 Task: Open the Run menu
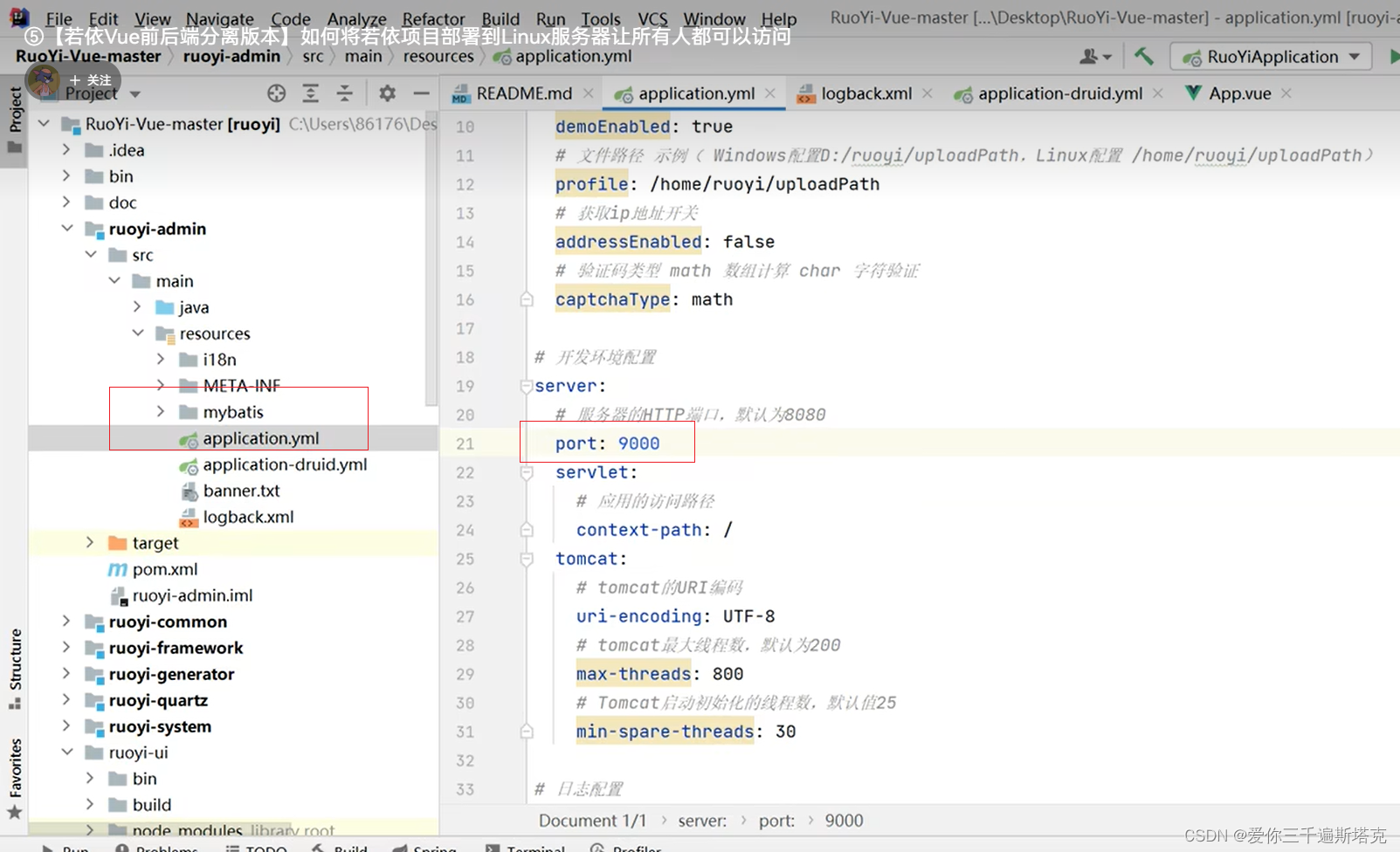[x=550, y=18]
